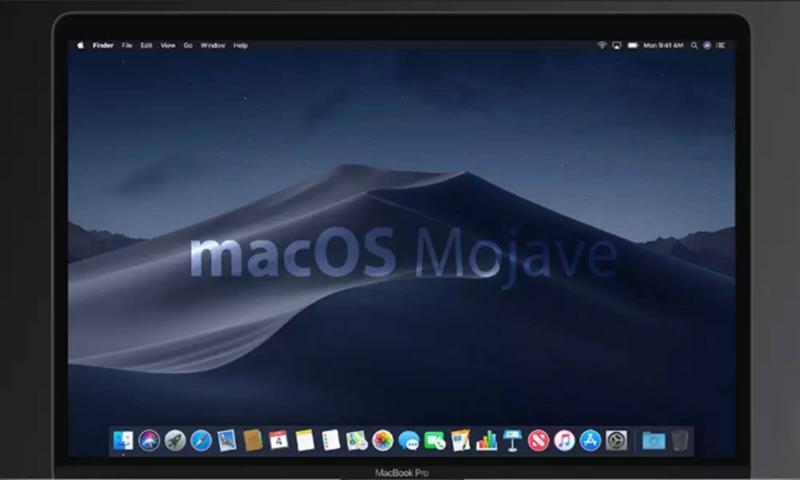Open System Preferences gear icon in Dock
This screenshot has height=480, width=800.
616,441
